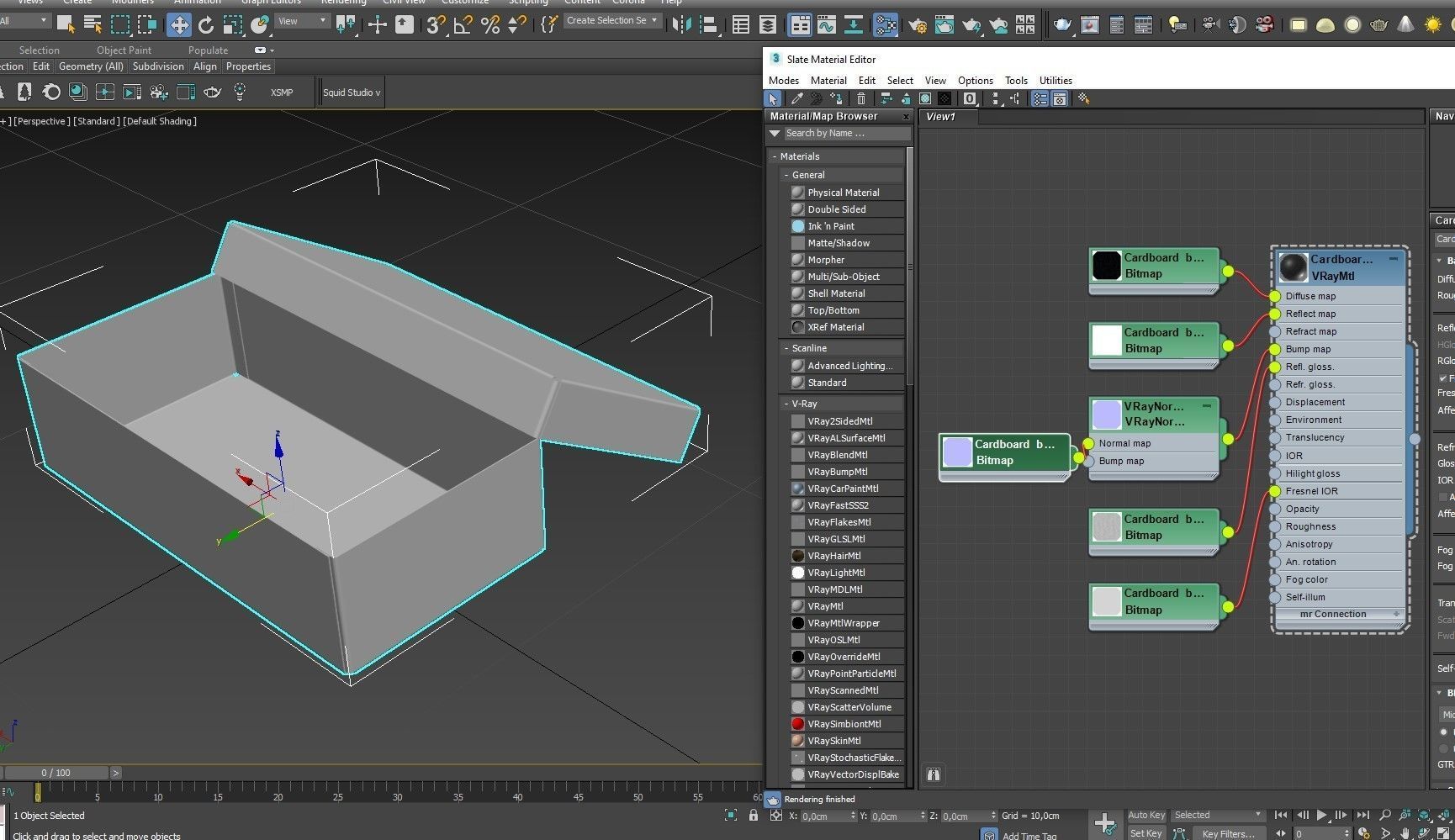Click the Set Keys large plus button
Screen dimensions: 1455x840
click(1105, 824)
